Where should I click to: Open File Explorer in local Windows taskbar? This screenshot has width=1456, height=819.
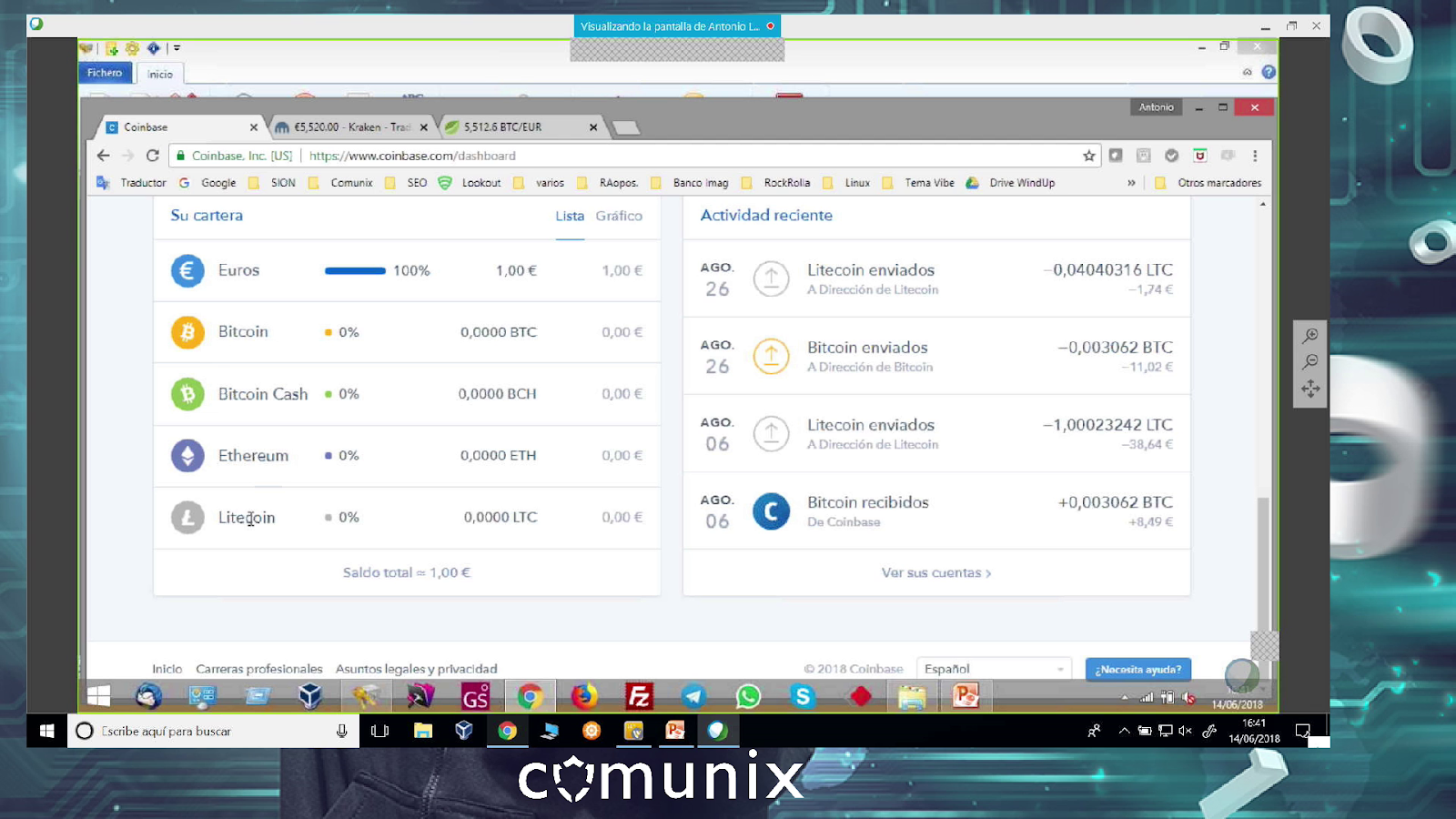(x=423, y=731)
